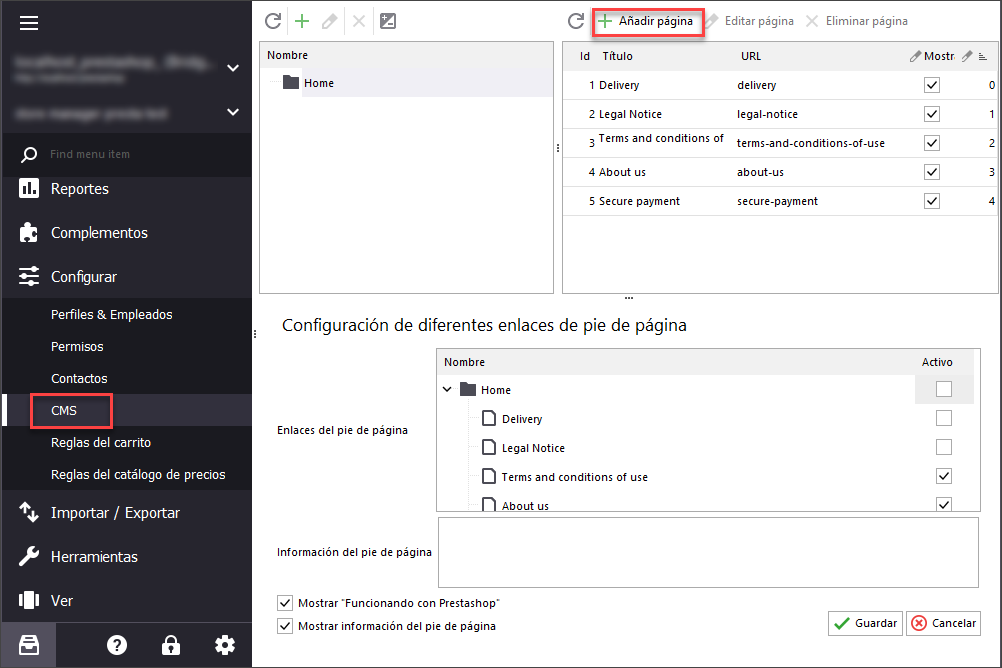Open Perfiles & Empleados
The width and height of the screenshot is (1002, 668).
(x=112, y=315)
